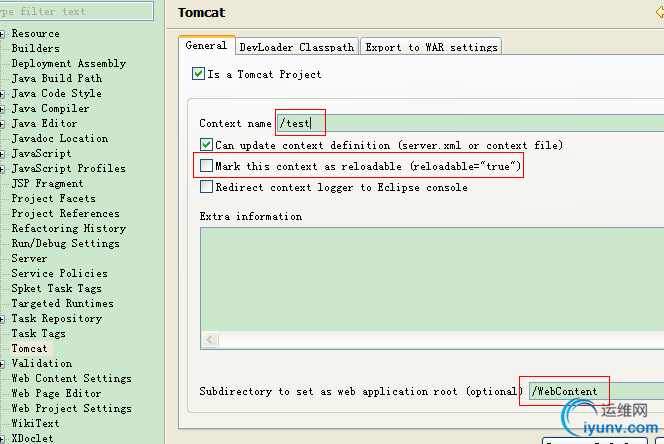This screenshot has height=444, width=664.
Task: Select Java Compiler label
Action: coord(50,108)
